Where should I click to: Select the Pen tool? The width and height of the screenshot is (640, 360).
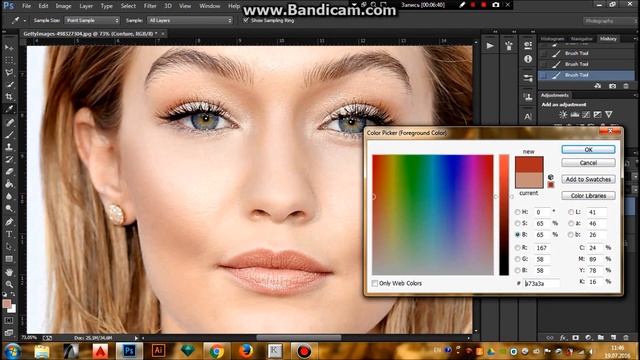point(9,222)
